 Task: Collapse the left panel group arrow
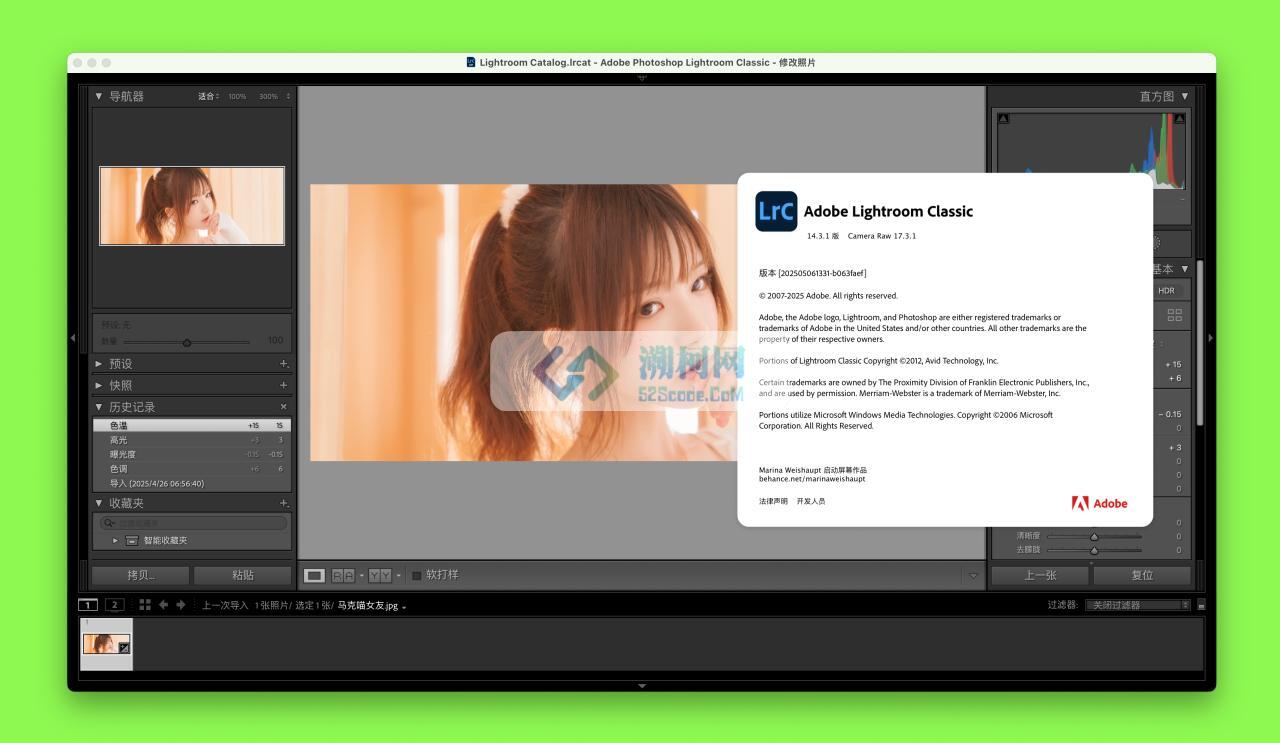tap(72, 338)
